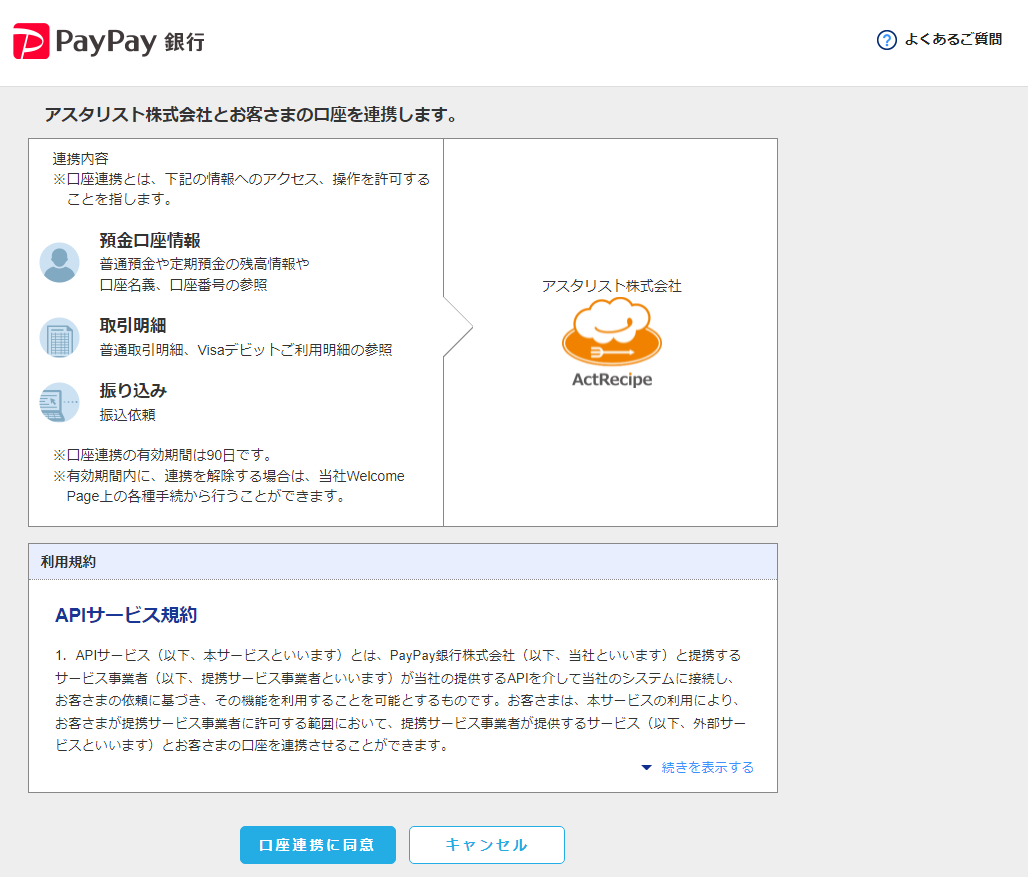The image size is (1028, 877).
Task: Click the キャンセル button
Action: click(486, 845)
